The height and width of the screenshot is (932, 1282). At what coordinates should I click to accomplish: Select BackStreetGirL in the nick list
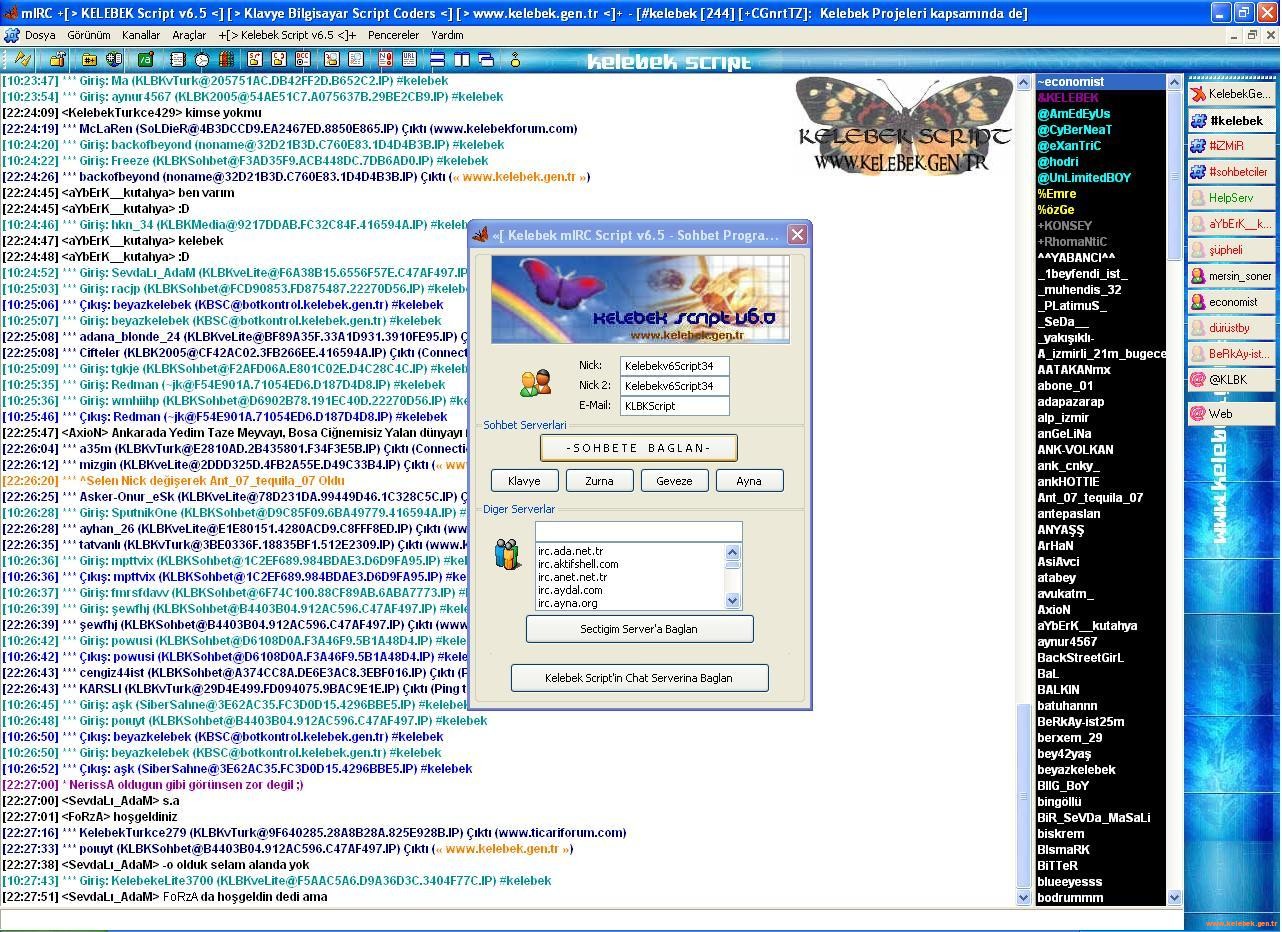click(1081, 658)
